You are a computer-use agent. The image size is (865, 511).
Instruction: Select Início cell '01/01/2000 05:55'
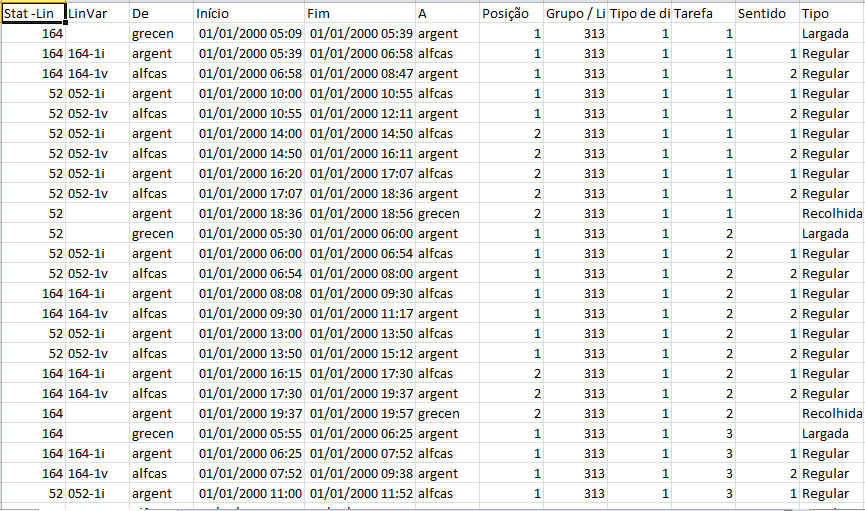(249, 433)
